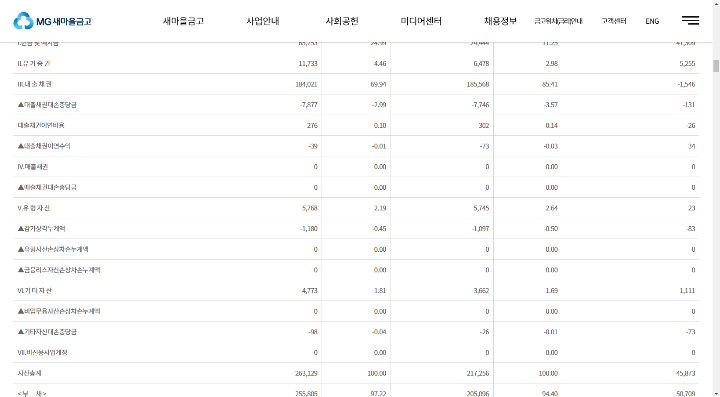Click the value -7,746

480,105
